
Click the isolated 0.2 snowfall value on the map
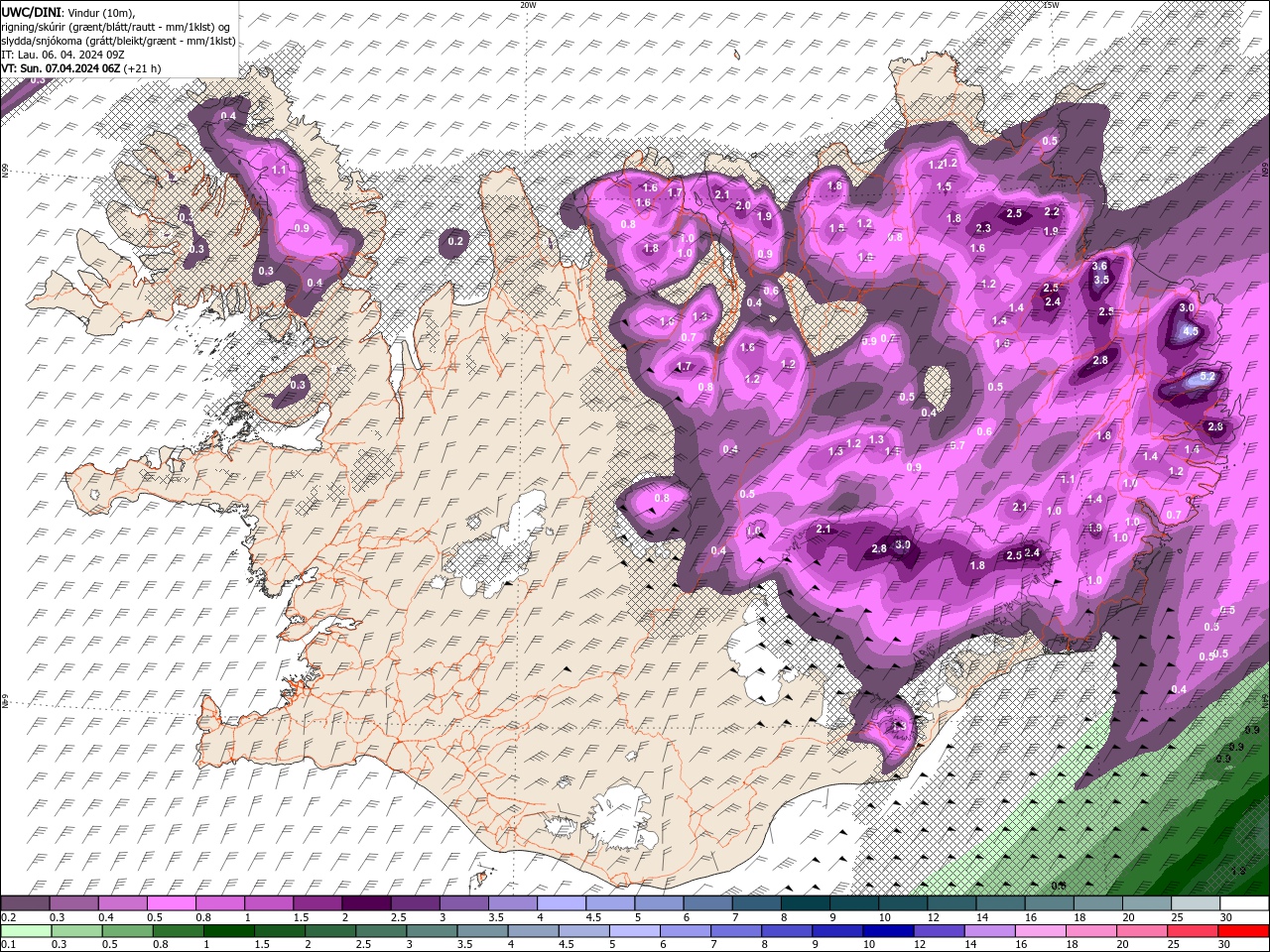[455, 241]
